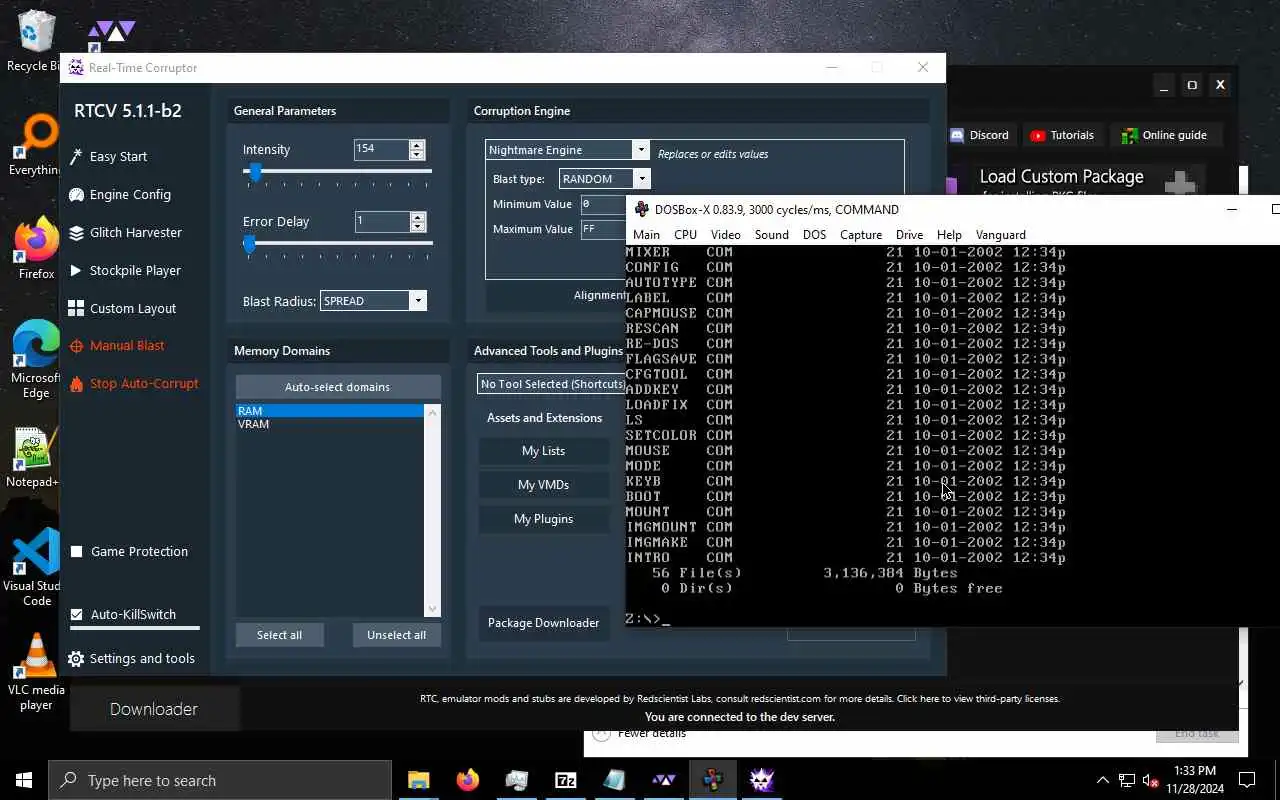Screen dimensions: 1280x800
Task: Open Stockpile Player
Action: click(125, 270)
